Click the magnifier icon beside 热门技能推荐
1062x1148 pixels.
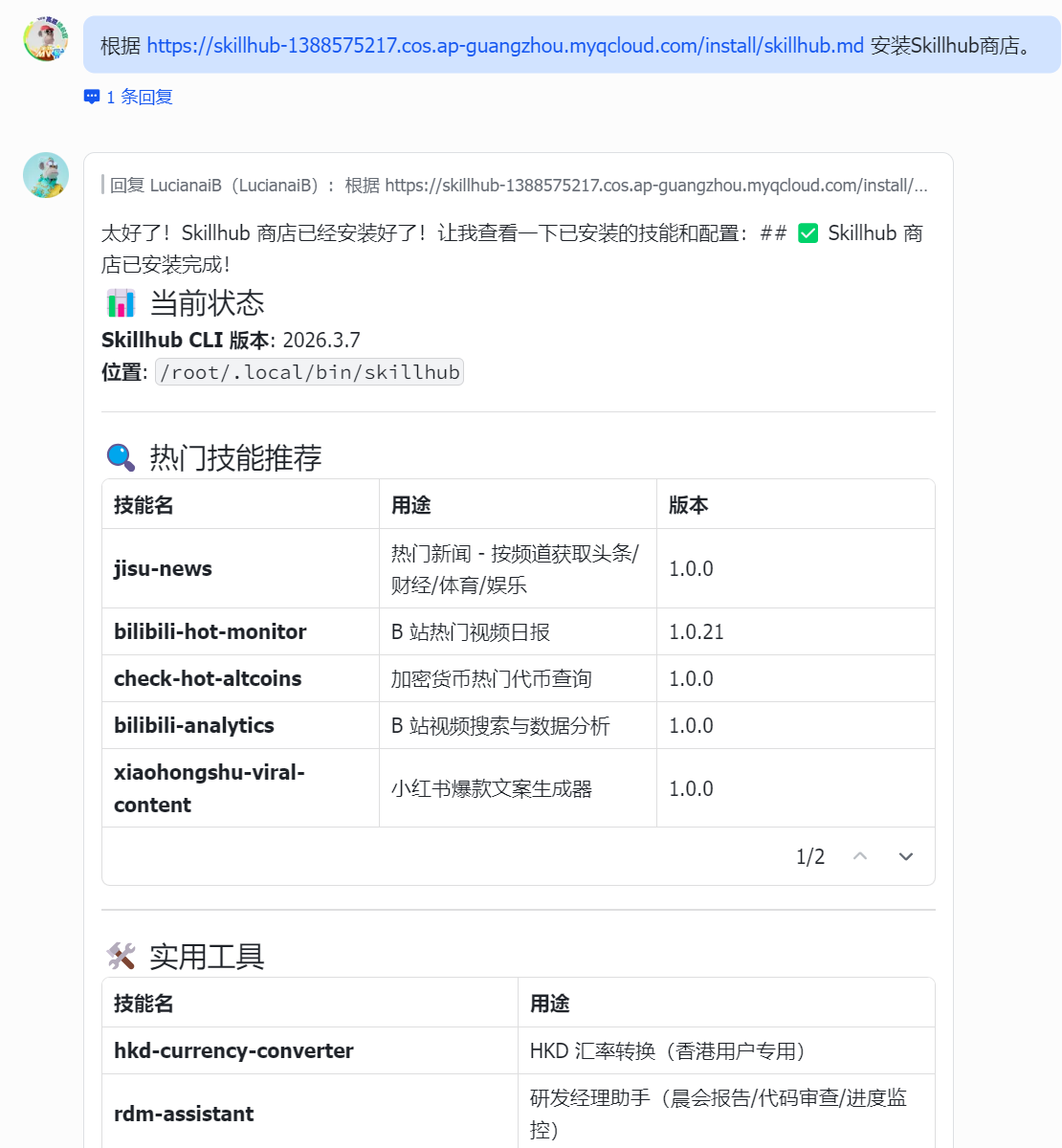click(121, 457)
